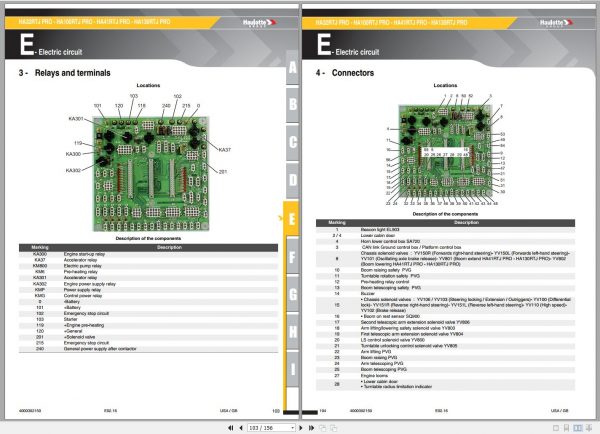Screen dimensions: 600x434
Task: Select '+Solenoid valve' row
Action: tap(148, 337)
